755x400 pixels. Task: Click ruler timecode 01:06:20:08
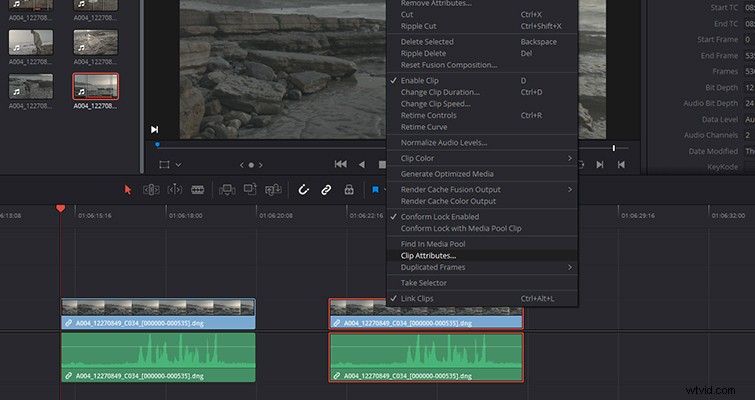click(x=276, y=216)
